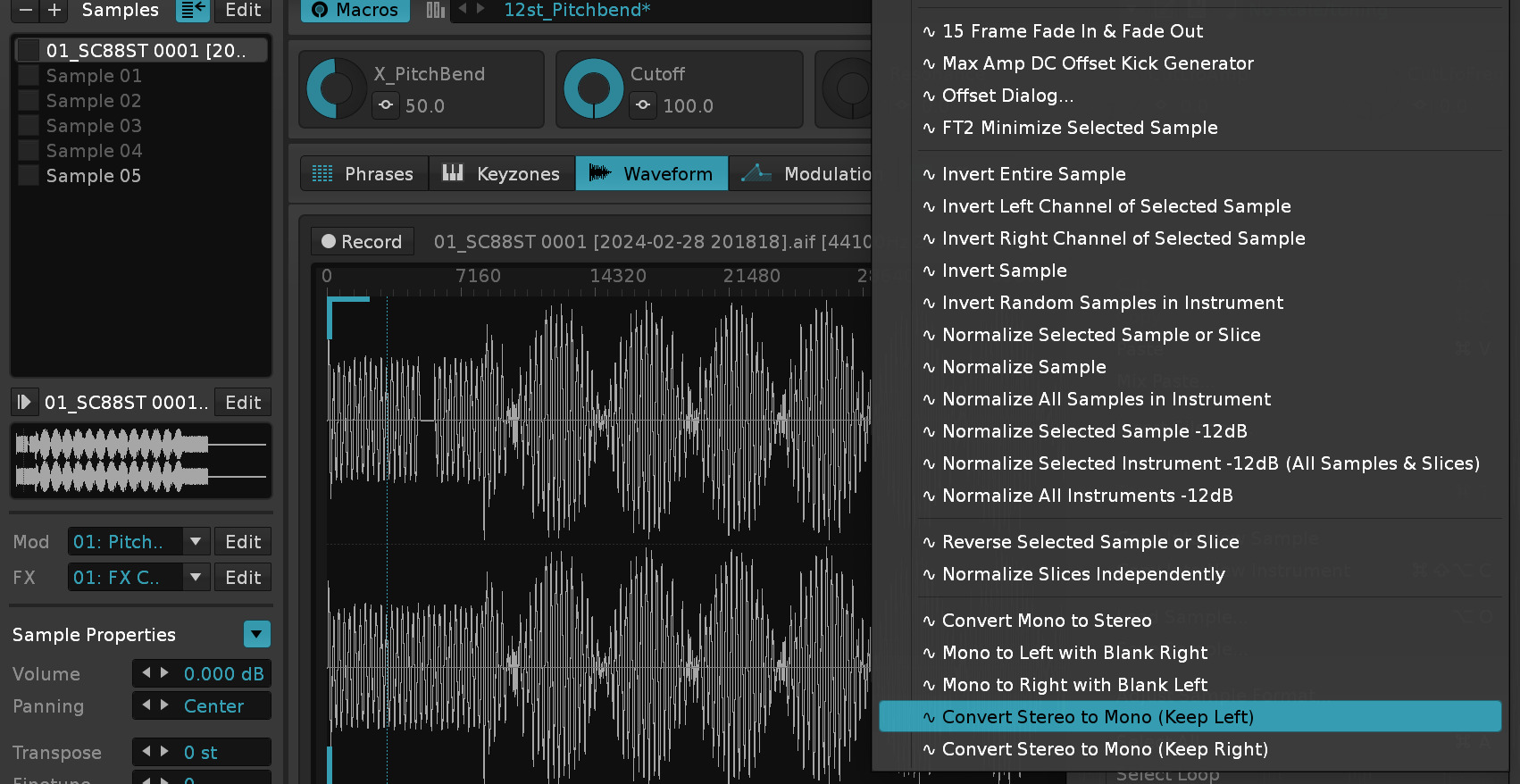
Task: Click the sample list view icon next to Samples
Action: 192,10
